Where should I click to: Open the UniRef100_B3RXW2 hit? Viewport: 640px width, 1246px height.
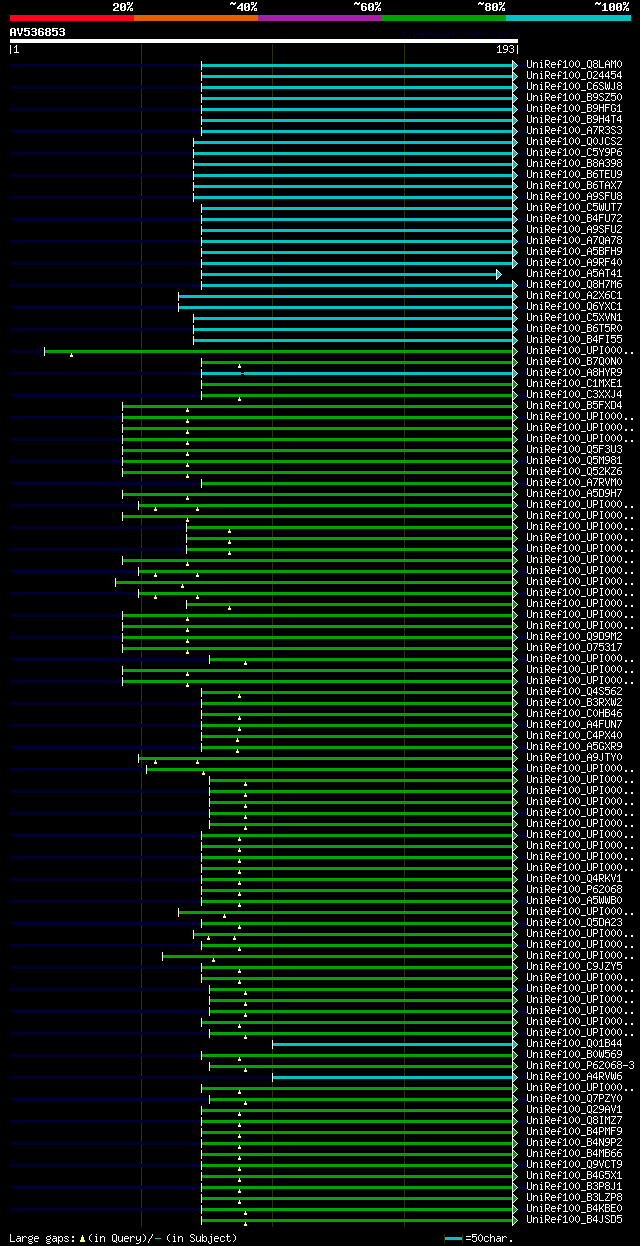574,702
